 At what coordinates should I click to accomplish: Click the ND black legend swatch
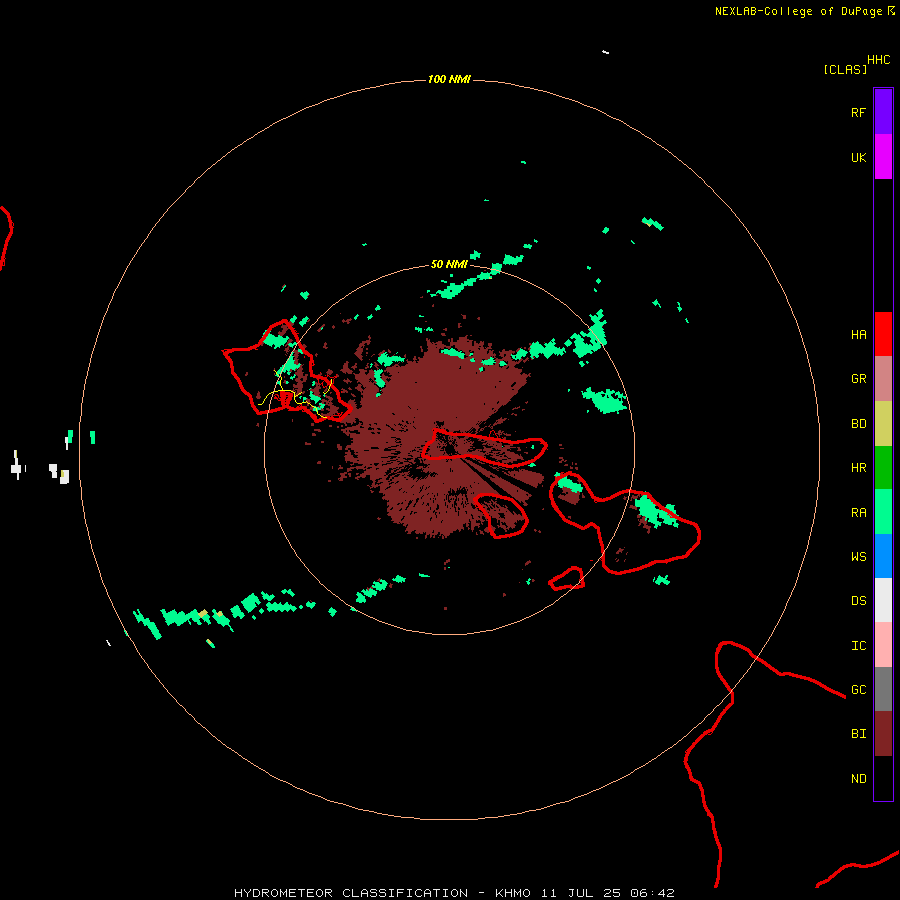pos(883,778)
